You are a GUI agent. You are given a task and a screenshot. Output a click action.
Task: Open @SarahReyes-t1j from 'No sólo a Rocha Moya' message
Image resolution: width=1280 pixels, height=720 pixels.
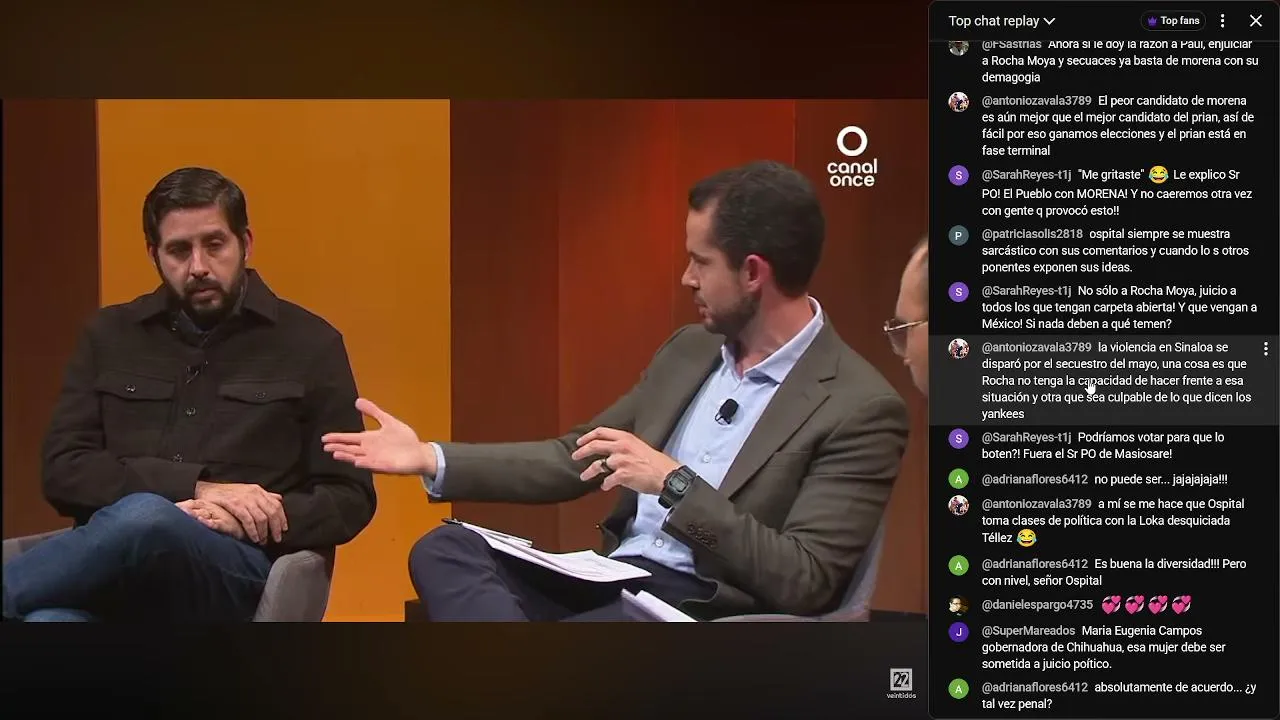point(1026,291)
